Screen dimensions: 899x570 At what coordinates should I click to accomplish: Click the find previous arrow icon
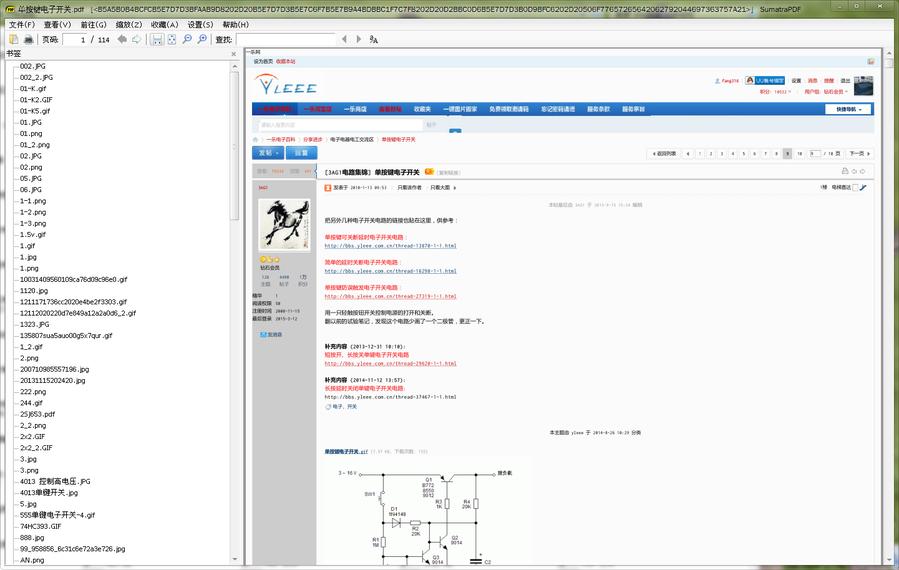click(345, 39)
